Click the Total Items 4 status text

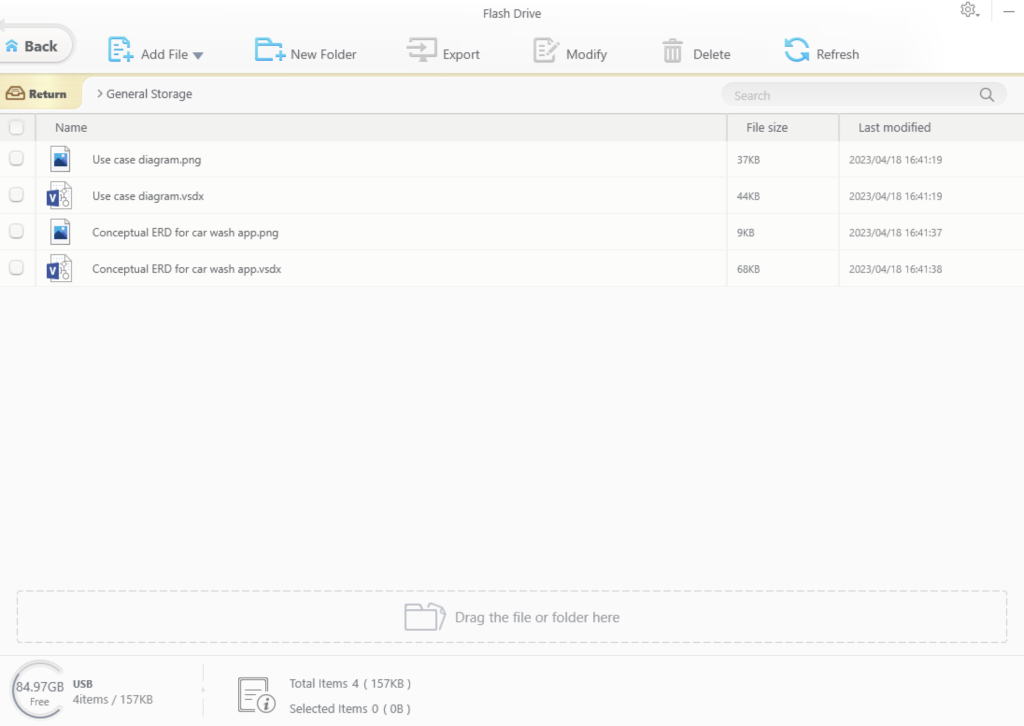(x=350, y=684)
